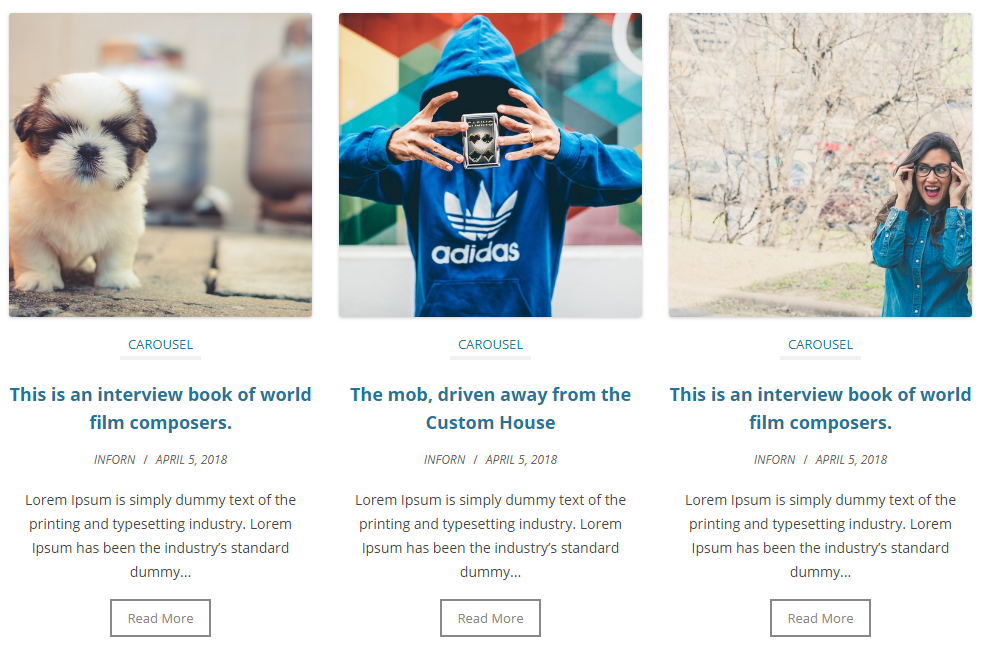This screenshot has height=649, width=986.
Task: Click Read More for the Custom House post
Action: coord(490,618)
